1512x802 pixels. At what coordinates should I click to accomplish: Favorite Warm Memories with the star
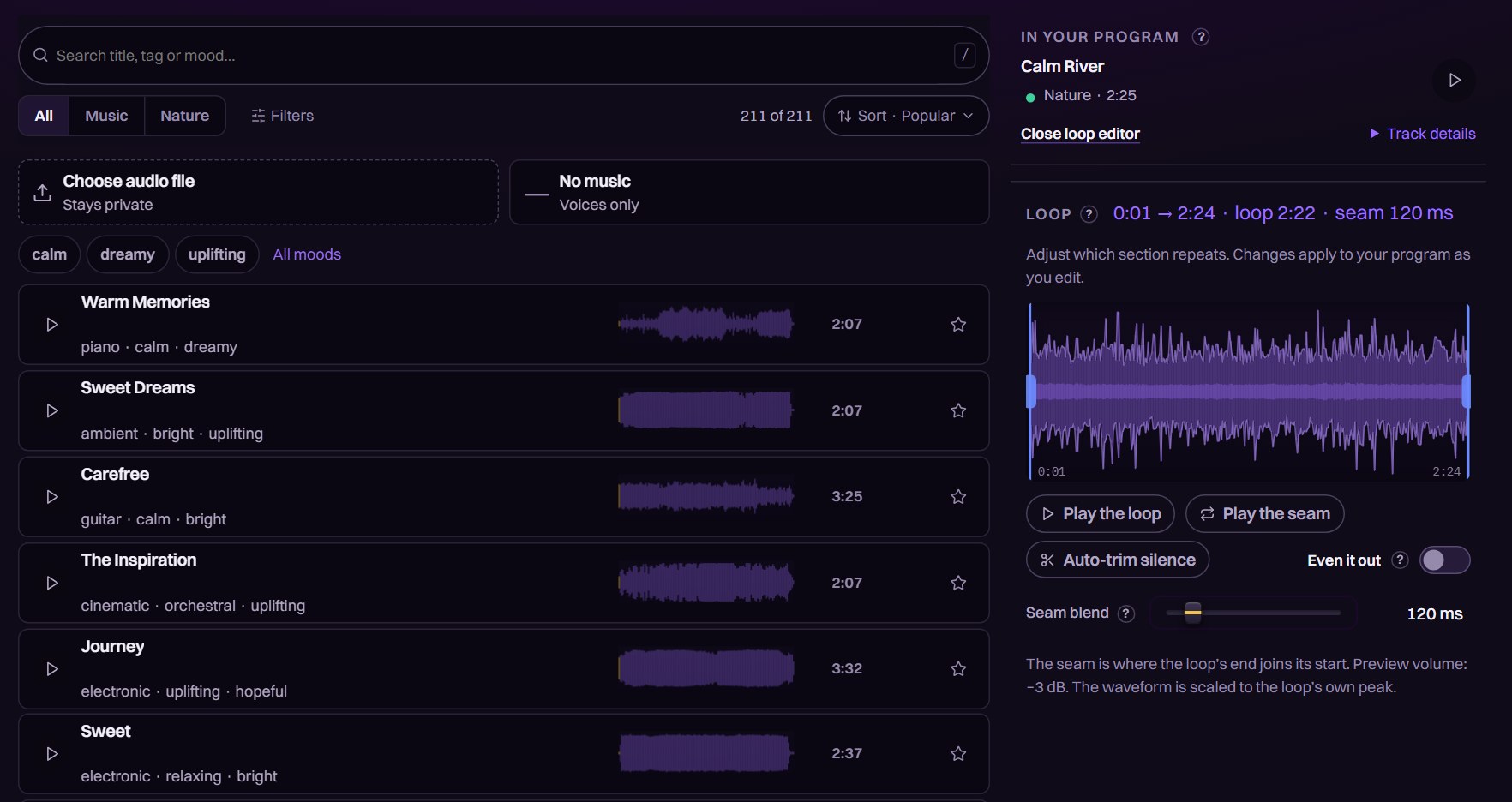click(x=958, y=325)
